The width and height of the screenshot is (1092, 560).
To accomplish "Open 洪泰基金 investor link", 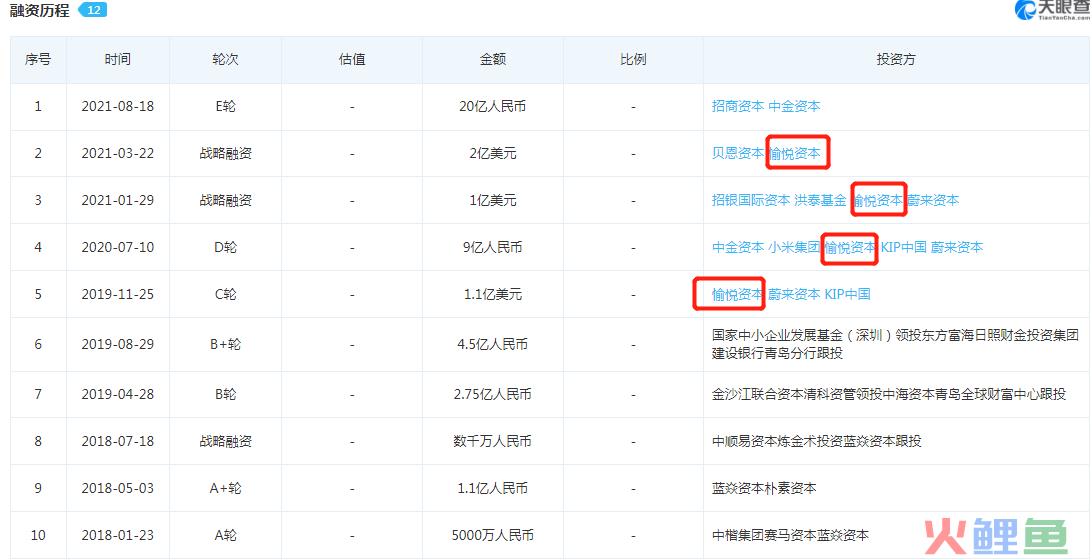I will (x=820, y=201).
